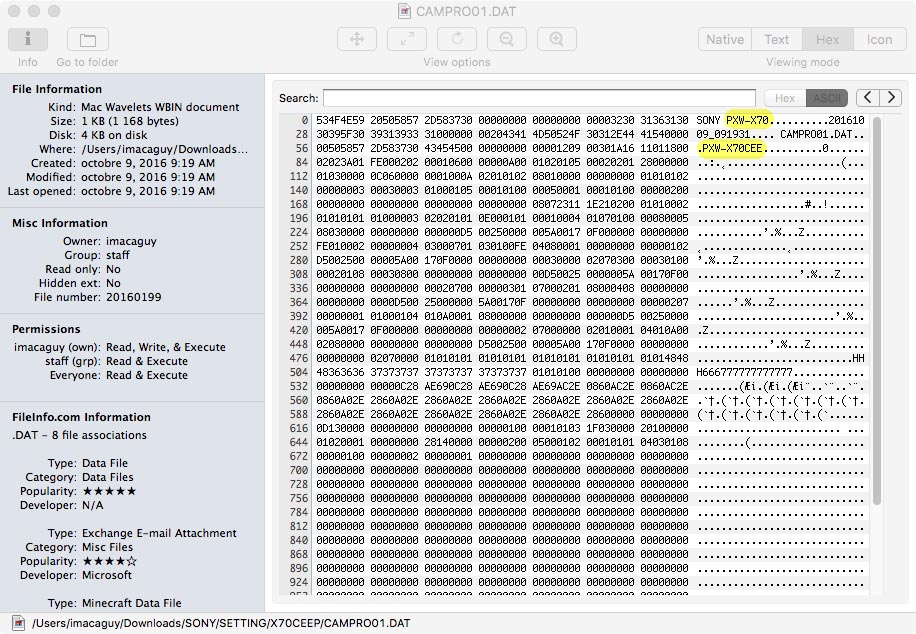Go to next search result arrow
This screenshot has height=634, width=916.
point(890,98)
